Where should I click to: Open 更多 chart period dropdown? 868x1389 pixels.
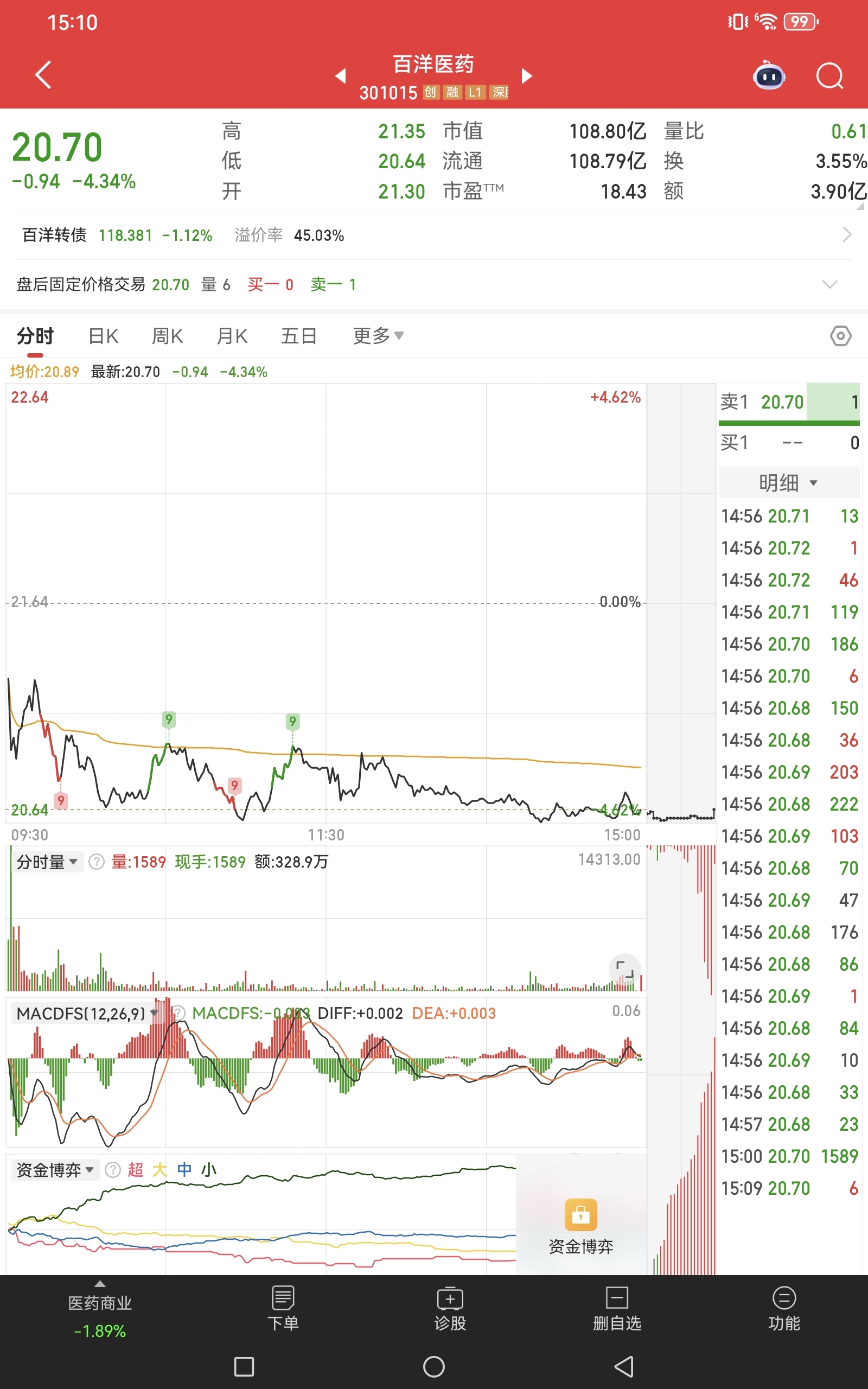(378, 336)
